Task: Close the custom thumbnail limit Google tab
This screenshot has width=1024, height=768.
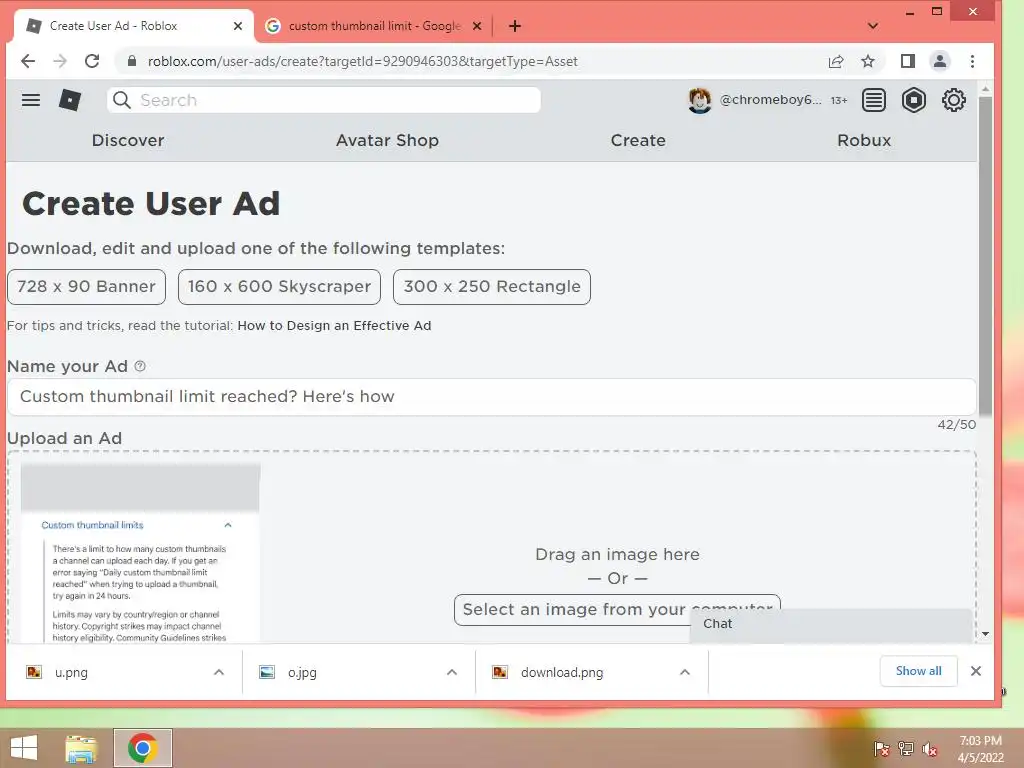Action: pos(477,26)
